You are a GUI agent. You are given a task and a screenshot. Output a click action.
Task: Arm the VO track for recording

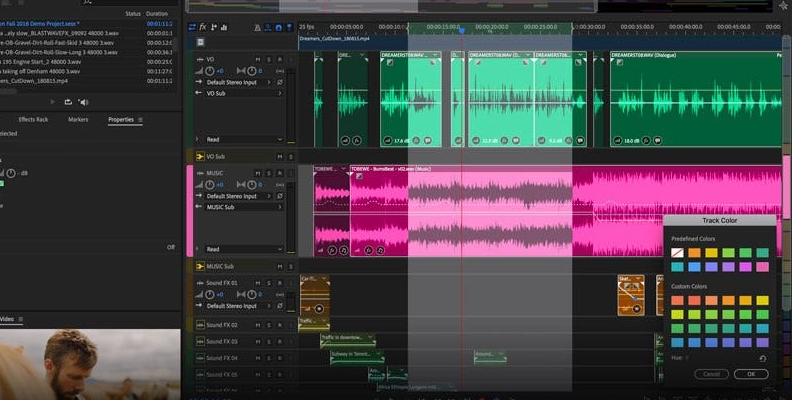pos(280,59)
